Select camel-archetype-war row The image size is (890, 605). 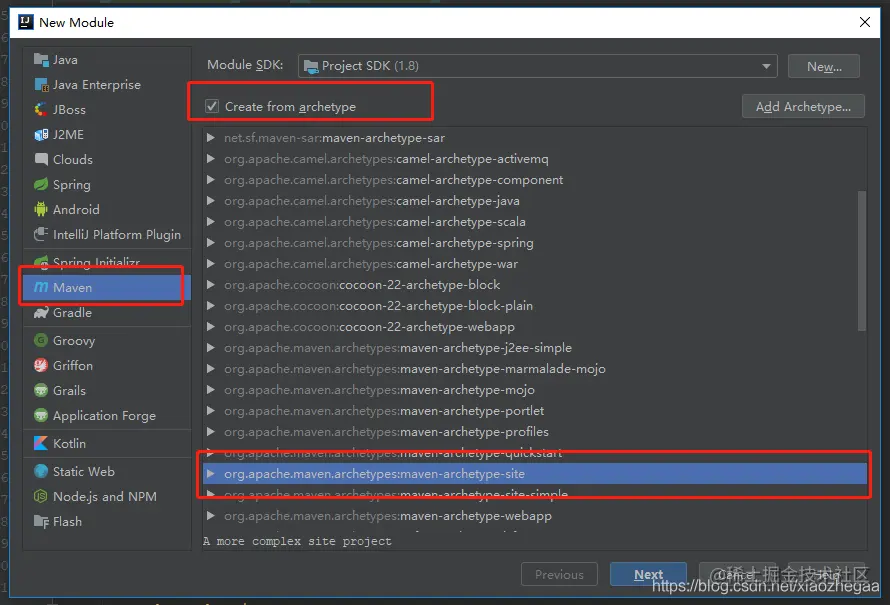pos(535,264)
